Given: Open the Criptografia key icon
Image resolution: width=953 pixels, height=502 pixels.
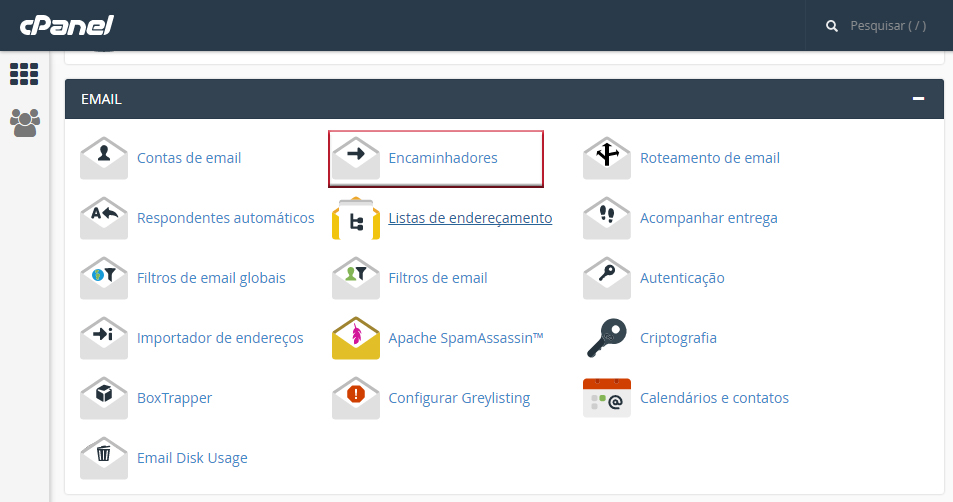Looking at the screenshot, I should tap(607, 338).
